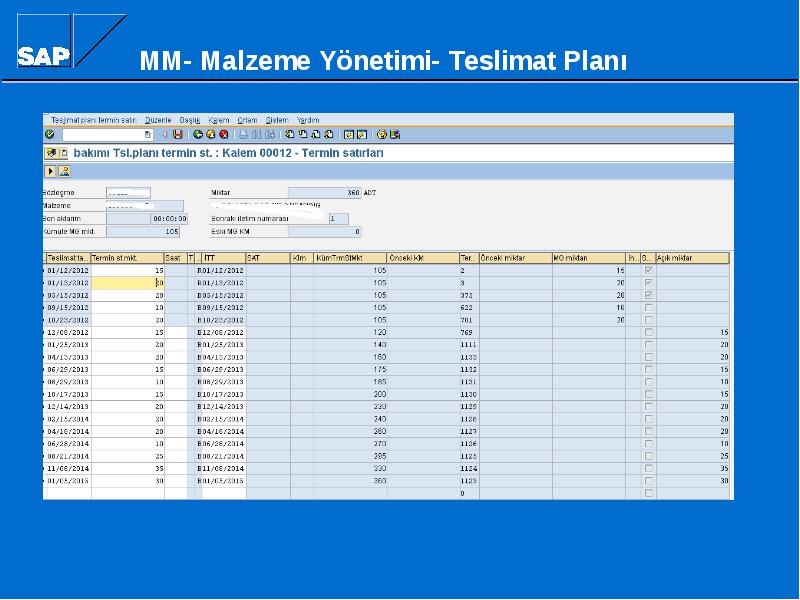Click the 'Kümüle MG mkt.' field showing 105
Image resolution: width=800 pixels, height=600 pixels.
pos(143,232)
